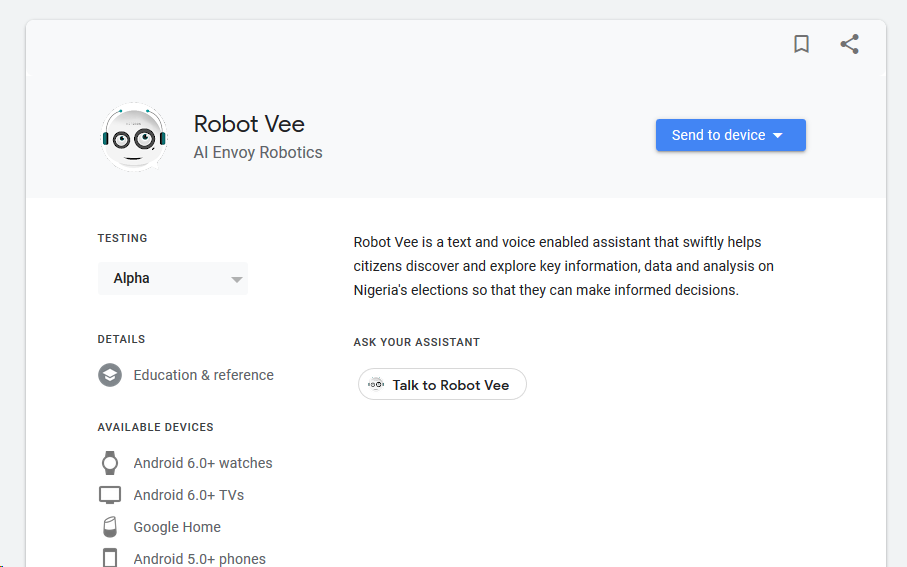Click the bookmark icon to save action

[x=801, y=44]
